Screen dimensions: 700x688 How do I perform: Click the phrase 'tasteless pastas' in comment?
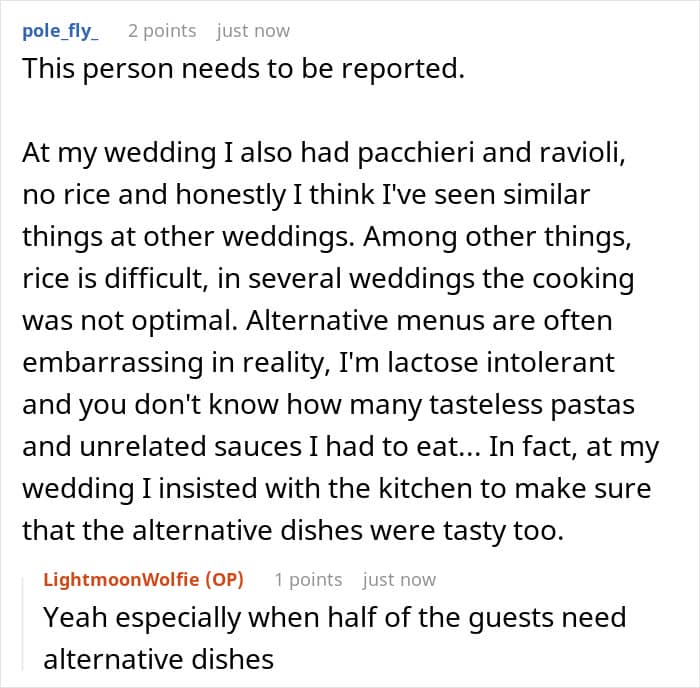(532, 405)
